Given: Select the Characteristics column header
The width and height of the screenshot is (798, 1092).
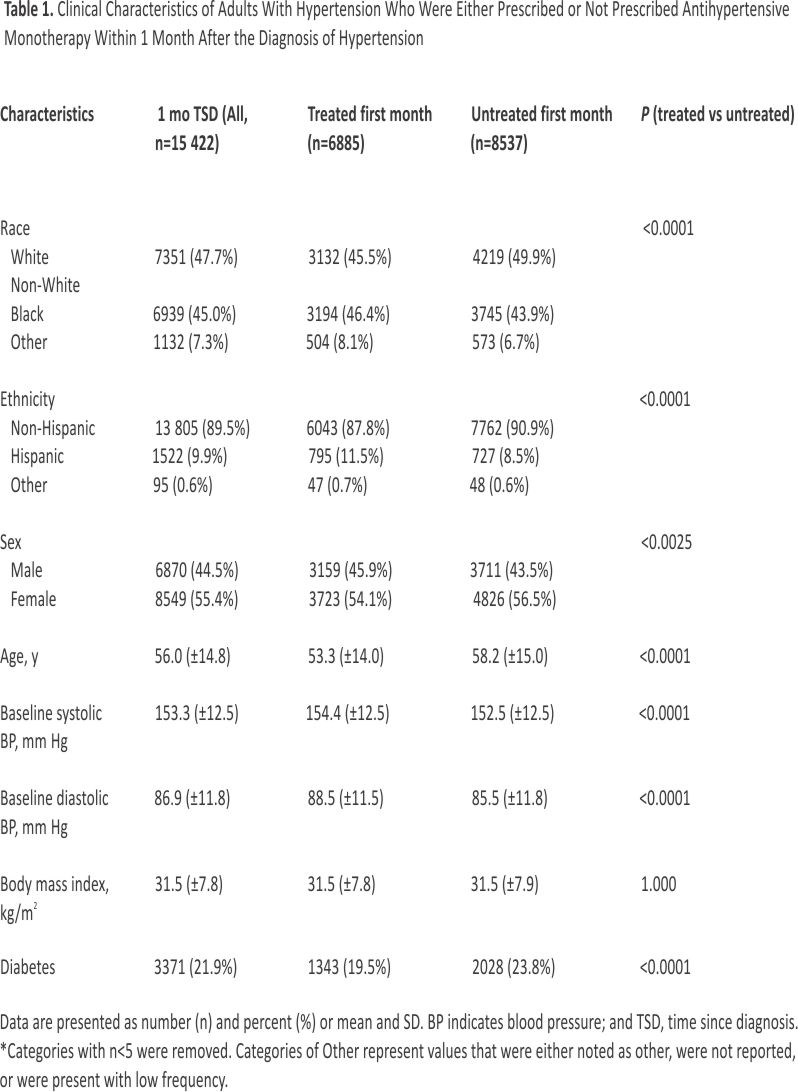Looking at the screenshot, I should [x=47, y=114].
